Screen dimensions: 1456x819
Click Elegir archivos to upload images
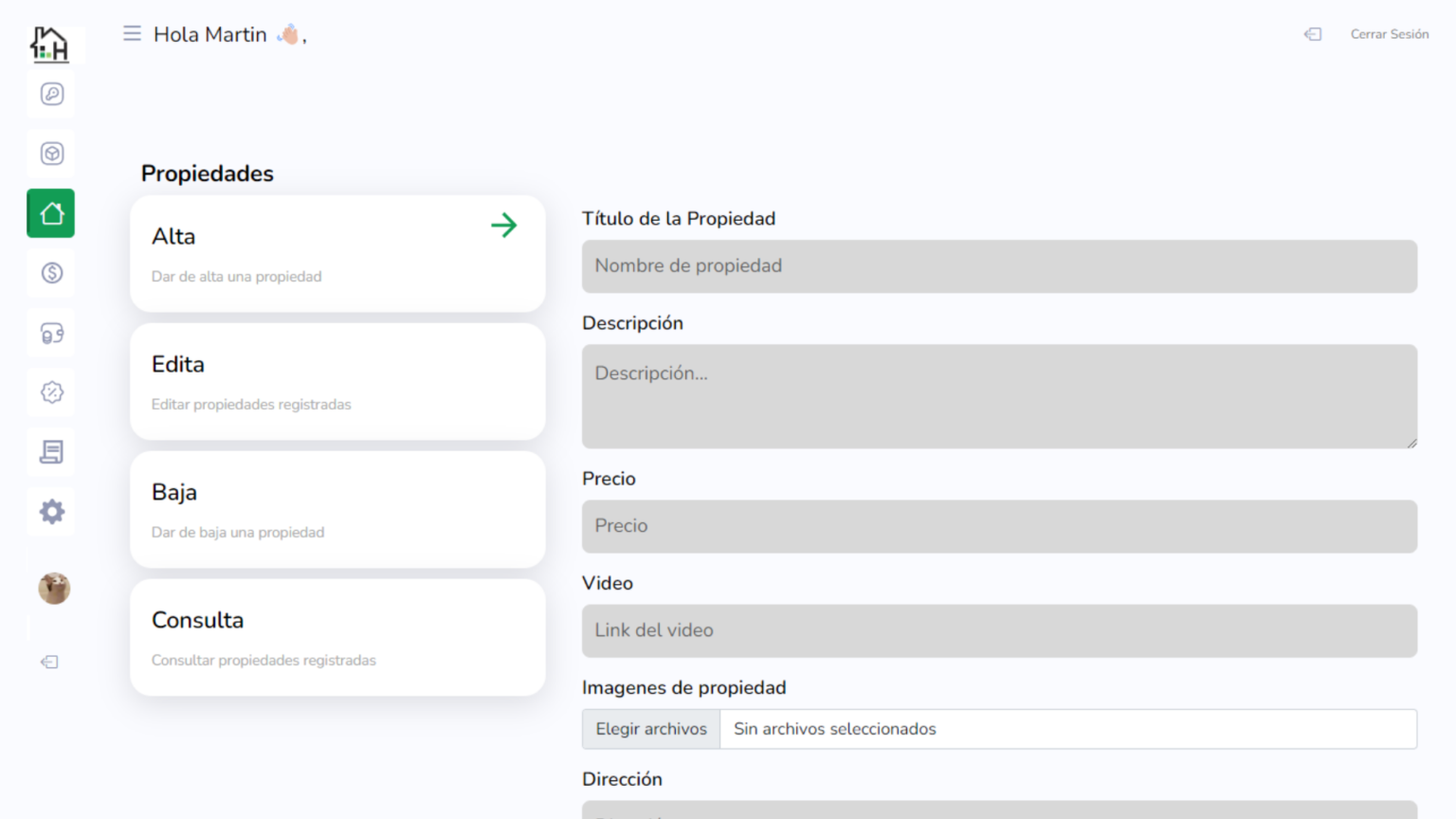(x=650, y=729)
